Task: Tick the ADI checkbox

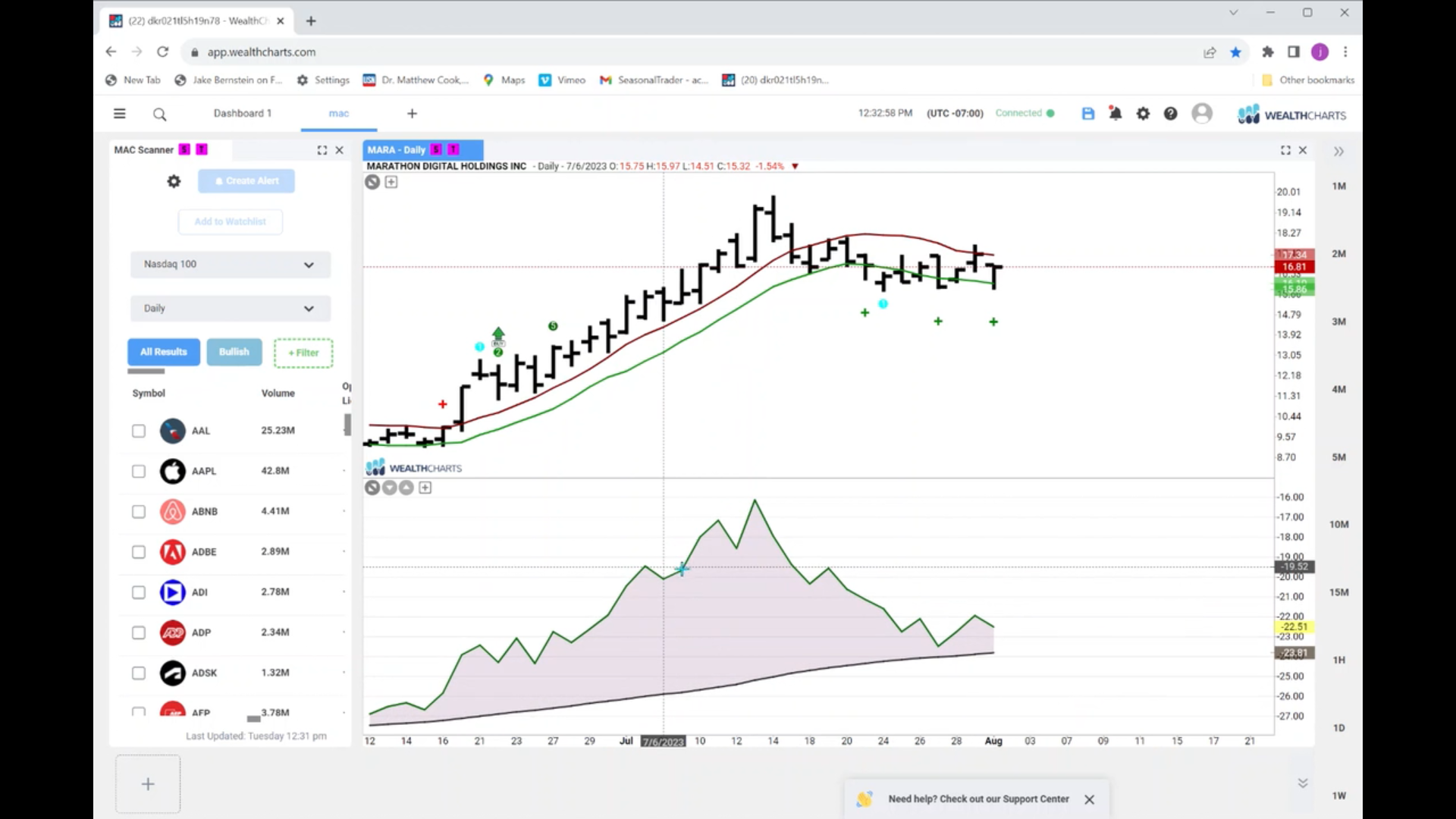Action: [138, 592]
